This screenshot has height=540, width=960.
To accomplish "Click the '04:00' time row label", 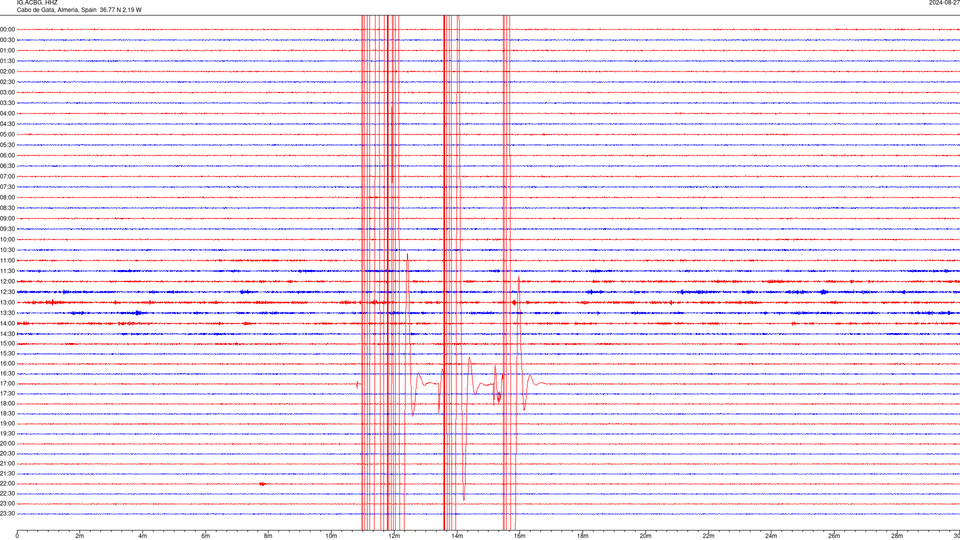I will click(x=7, y=114).
